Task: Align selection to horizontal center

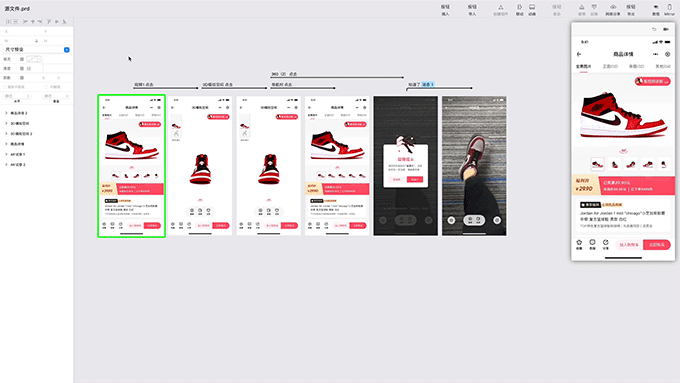Action: point(33,21)
